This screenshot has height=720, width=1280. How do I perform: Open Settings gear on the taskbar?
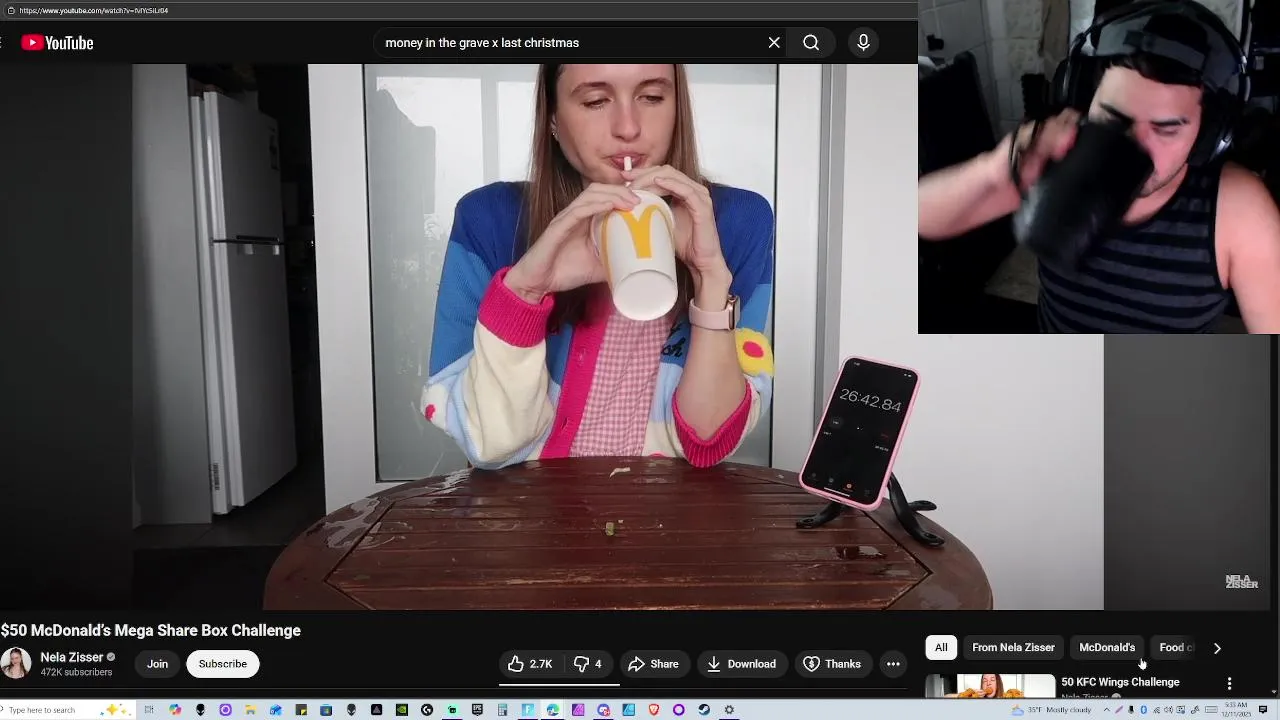click(729, 710)
